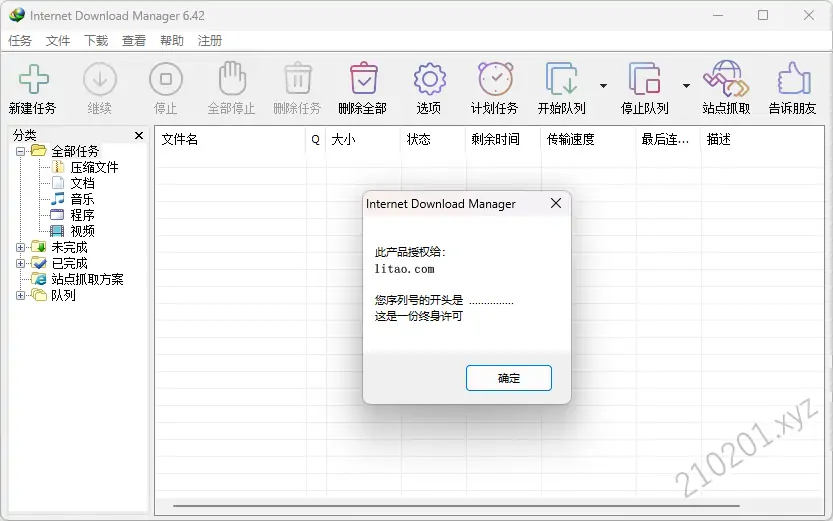Select 已完成 folder
The width and height of the screenshot is (833, 521).
(x=69, y=263)
